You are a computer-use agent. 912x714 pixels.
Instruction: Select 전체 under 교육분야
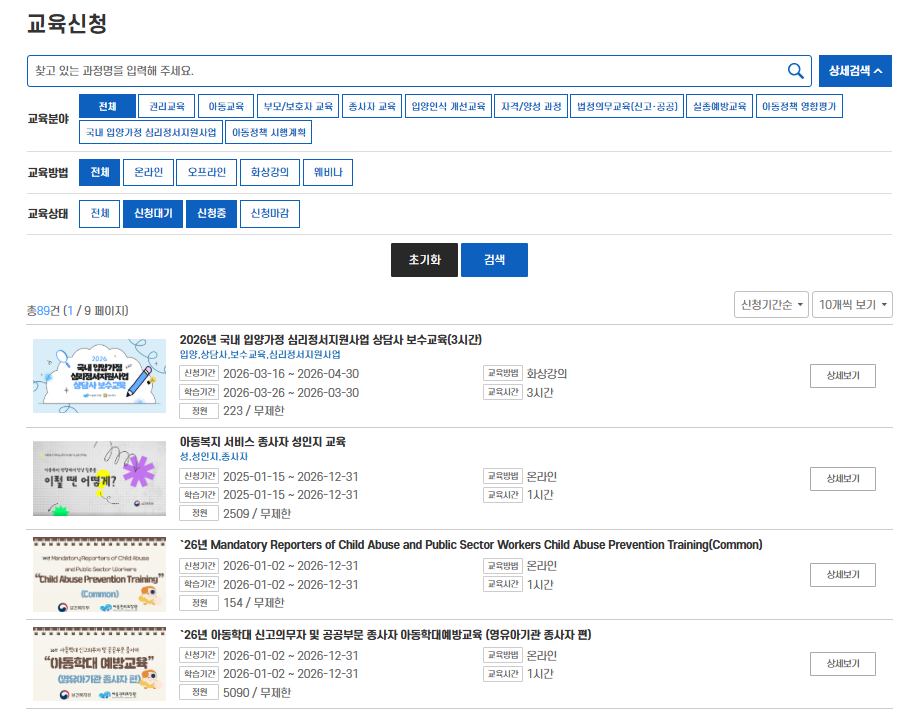(108, 106)
